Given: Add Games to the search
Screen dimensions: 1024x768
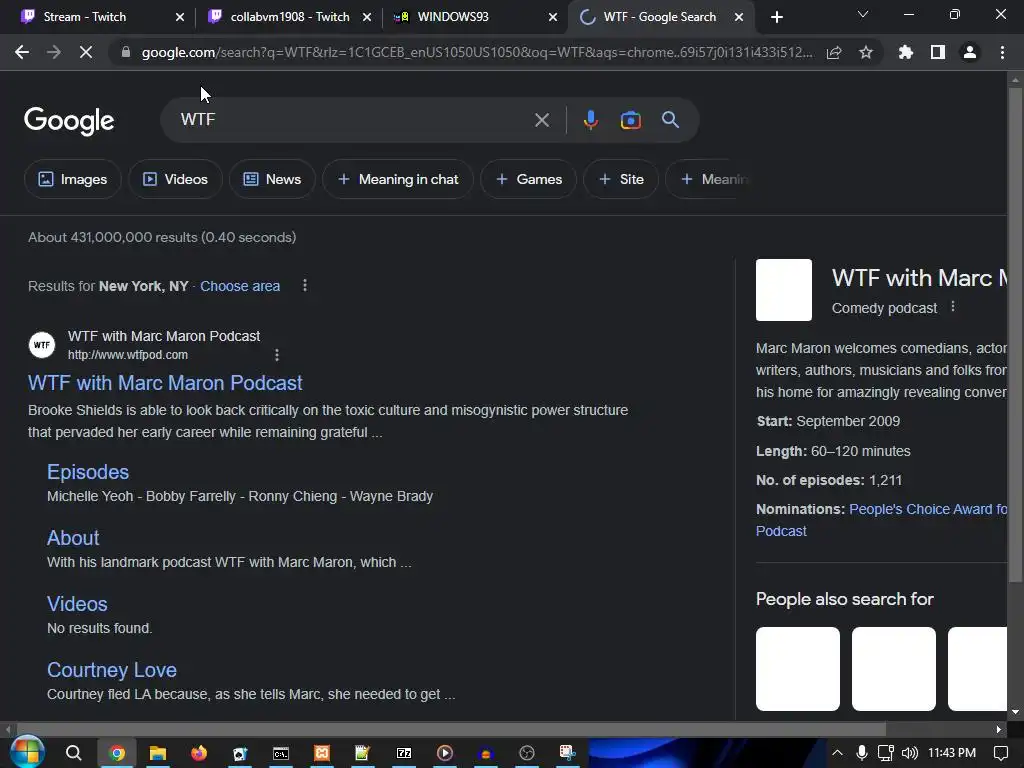Looking at the screenshot, I should [x=528, y=179].
